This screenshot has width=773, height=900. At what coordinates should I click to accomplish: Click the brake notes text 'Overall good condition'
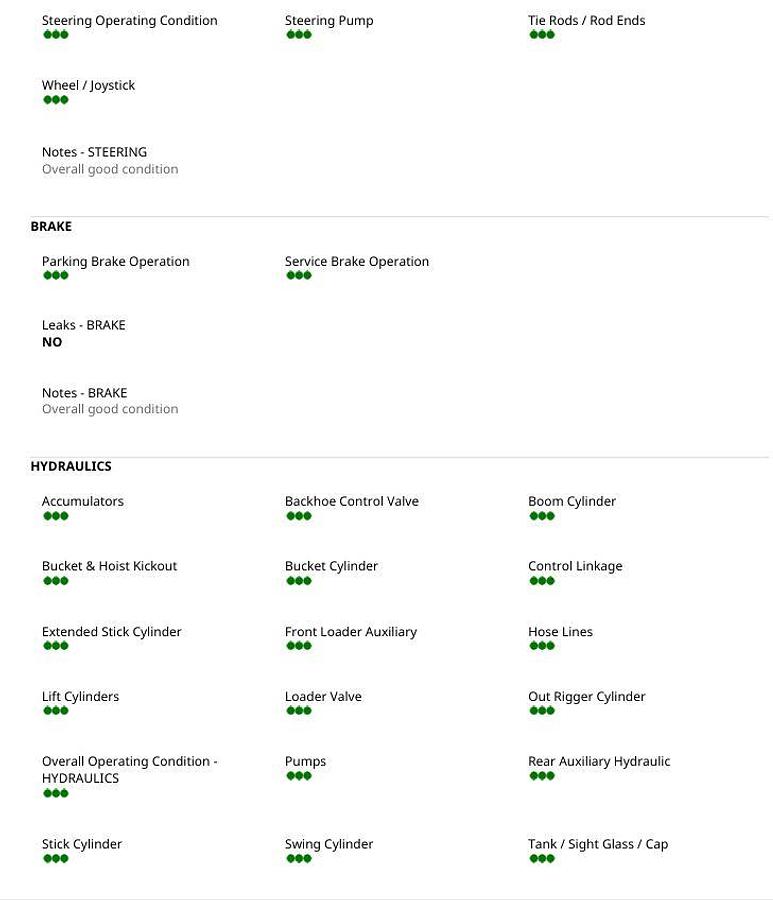[x=110, y=409]
